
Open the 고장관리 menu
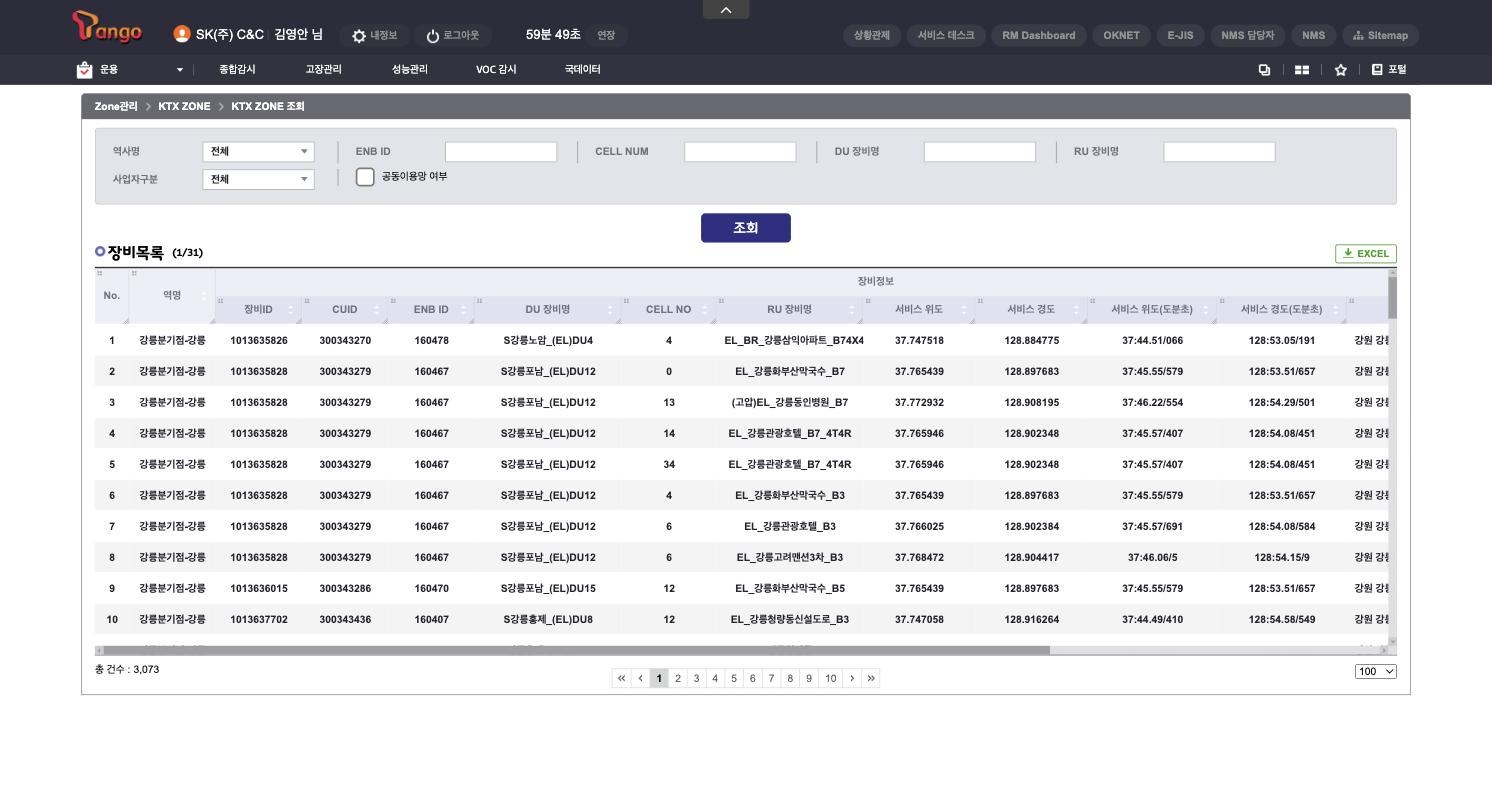click(323, 70)
